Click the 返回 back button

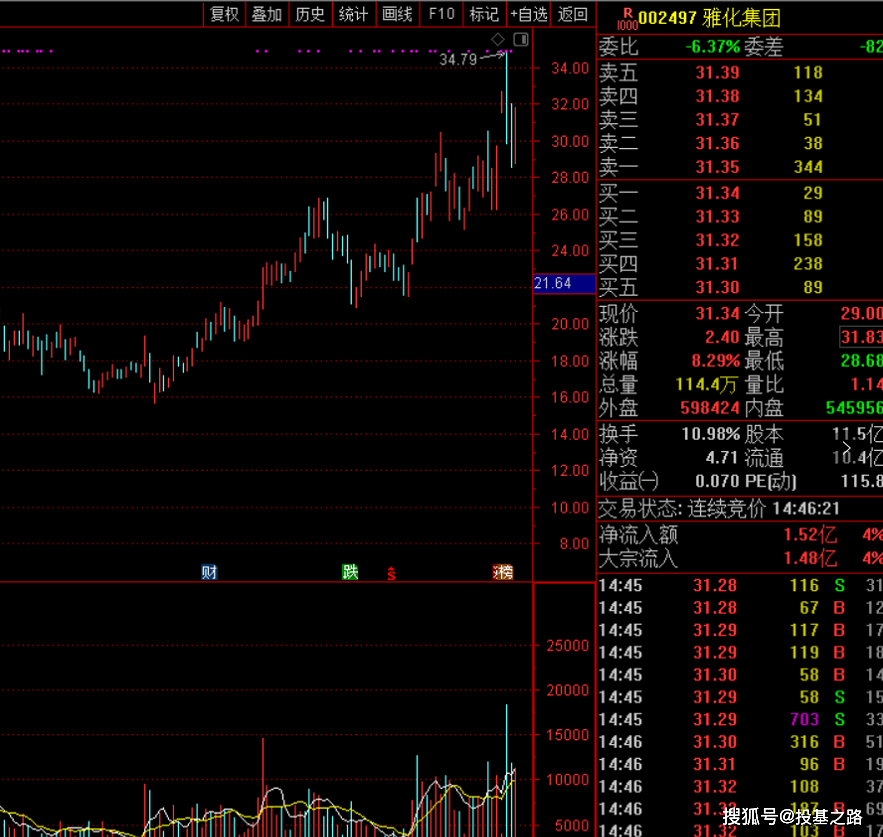point(573,14)
